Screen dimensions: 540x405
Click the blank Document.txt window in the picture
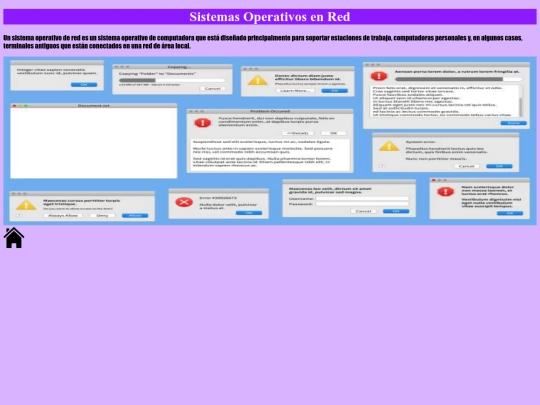click(x=94, y=141)
